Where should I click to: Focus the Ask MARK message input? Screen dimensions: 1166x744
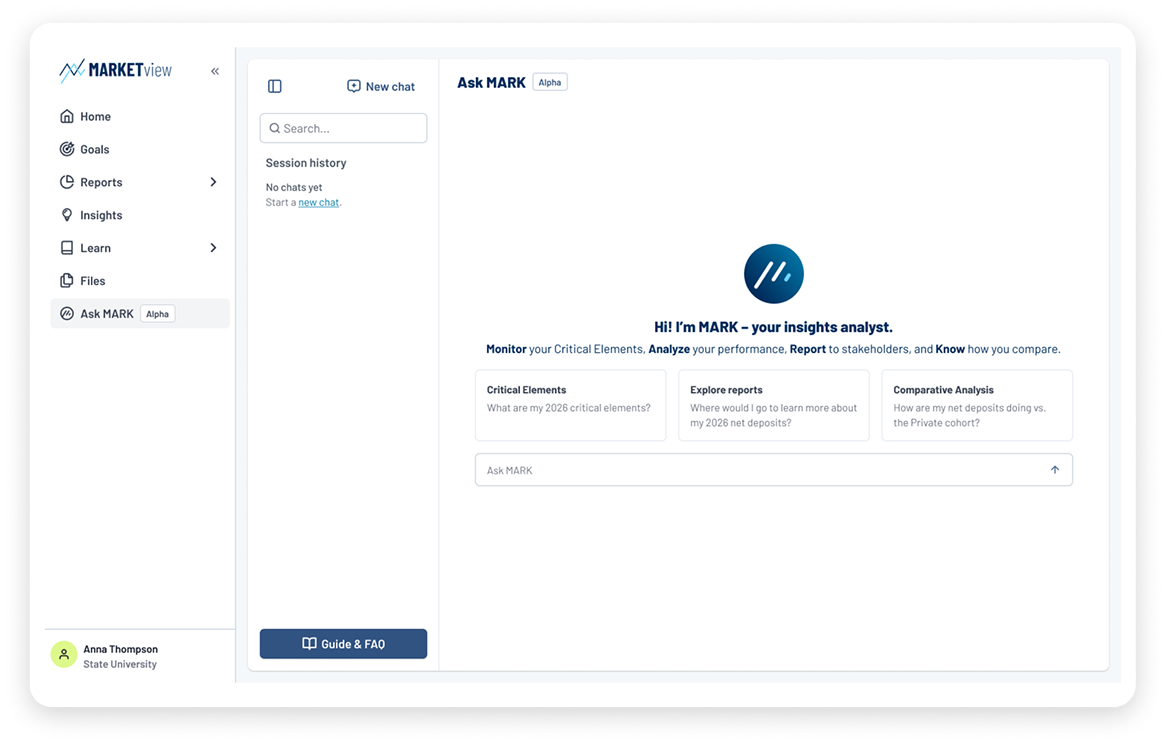point(773,470)
